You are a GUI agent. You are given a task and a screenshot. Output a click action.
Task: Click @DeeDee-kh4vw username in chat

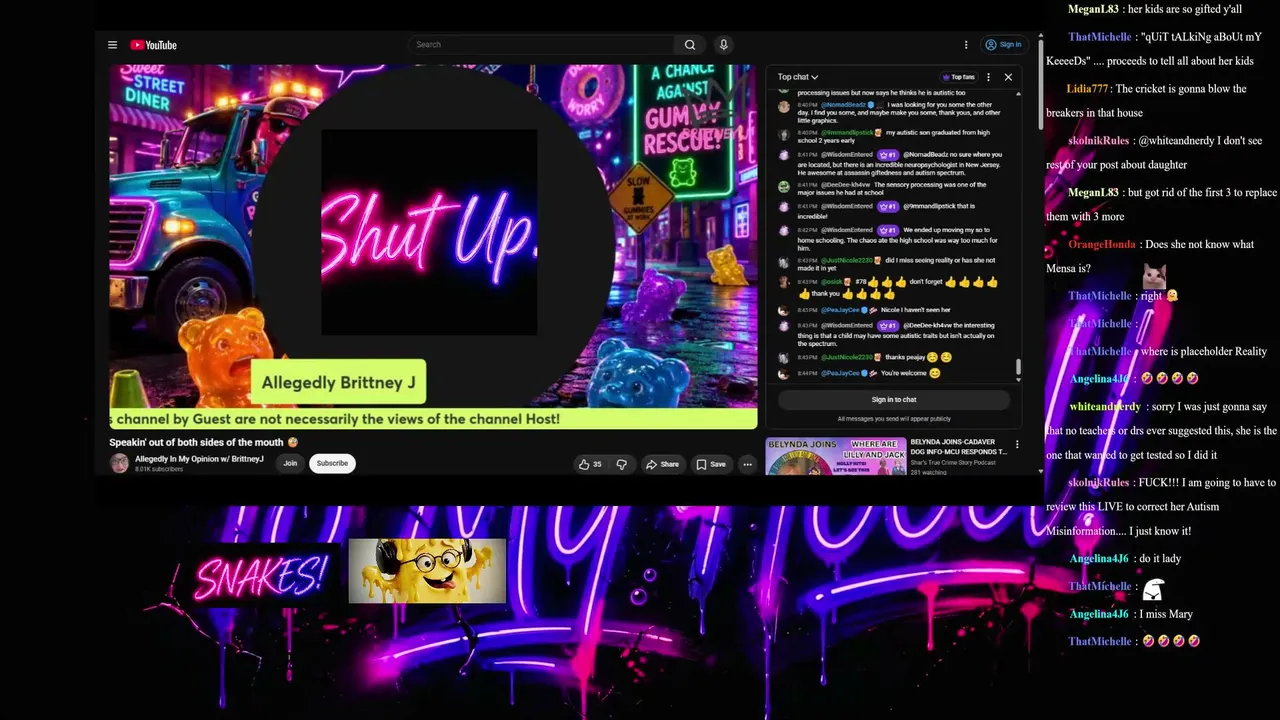tap(846, 185)
